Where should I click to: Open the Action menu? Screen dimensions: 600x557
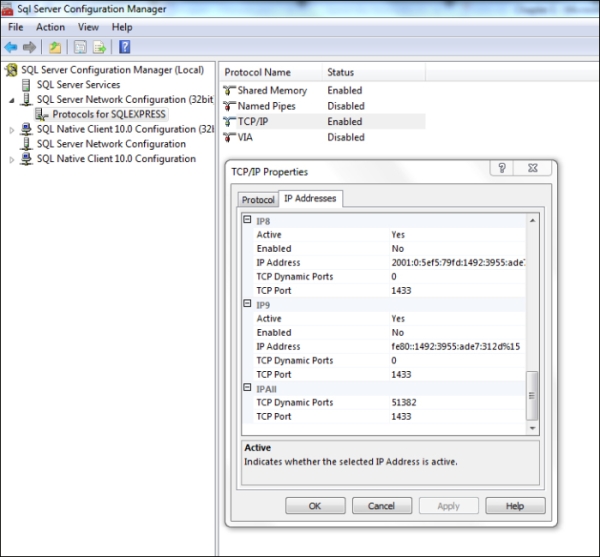(50, 27)
